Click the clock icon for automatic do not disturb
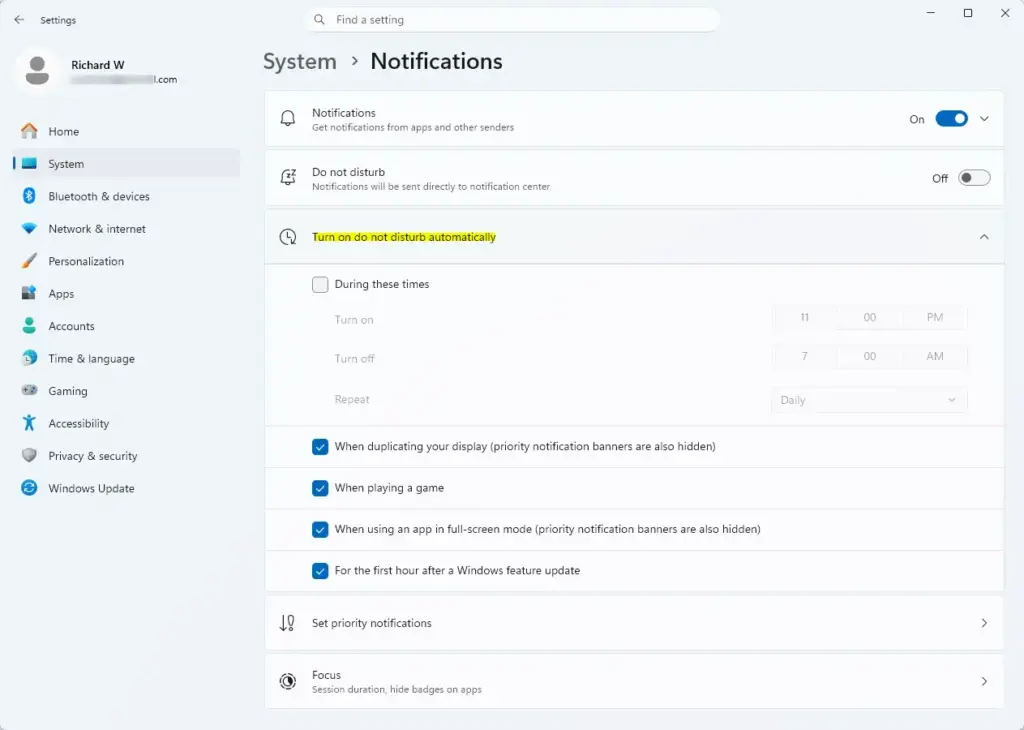1024x730 pixels. [x=288, y=237]
